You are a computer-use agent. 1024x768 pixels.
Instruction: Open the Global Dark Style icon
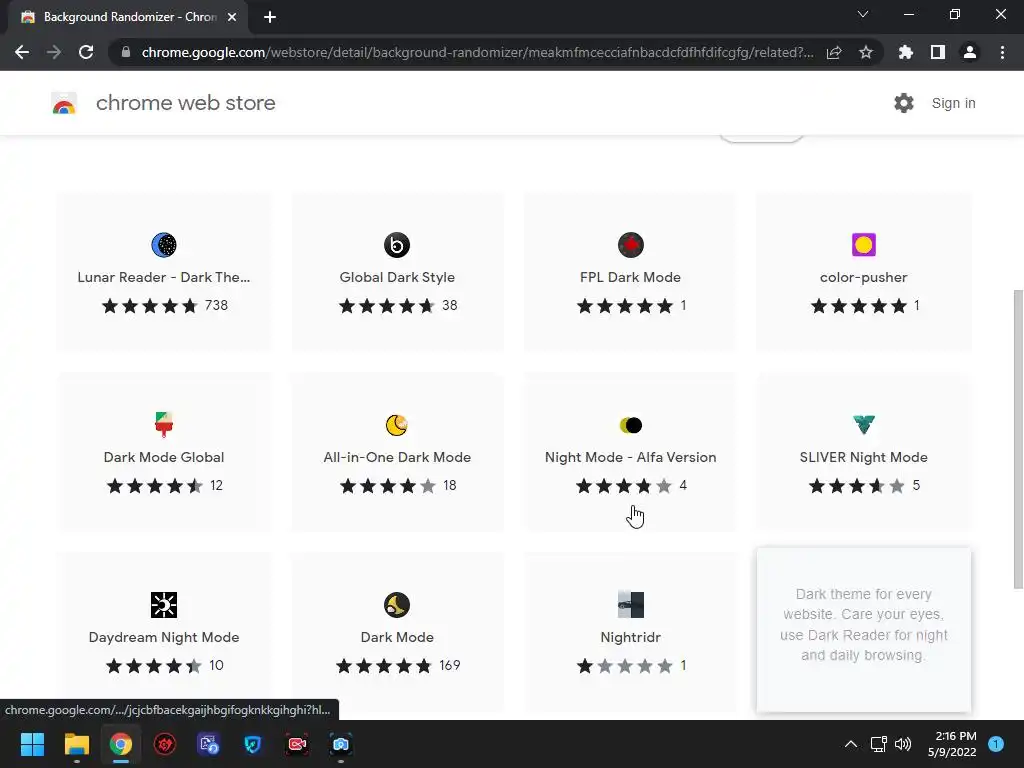[397, 245]
